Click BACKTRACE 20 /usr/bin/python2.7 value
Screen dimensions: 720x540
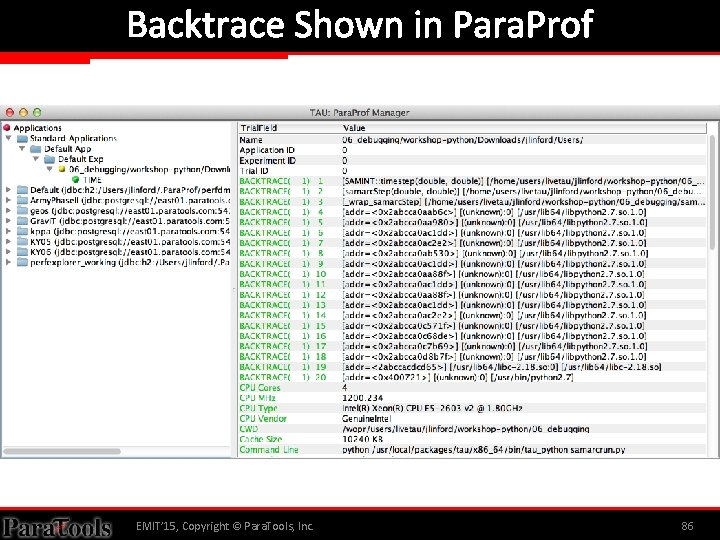[x=458, y=377]
